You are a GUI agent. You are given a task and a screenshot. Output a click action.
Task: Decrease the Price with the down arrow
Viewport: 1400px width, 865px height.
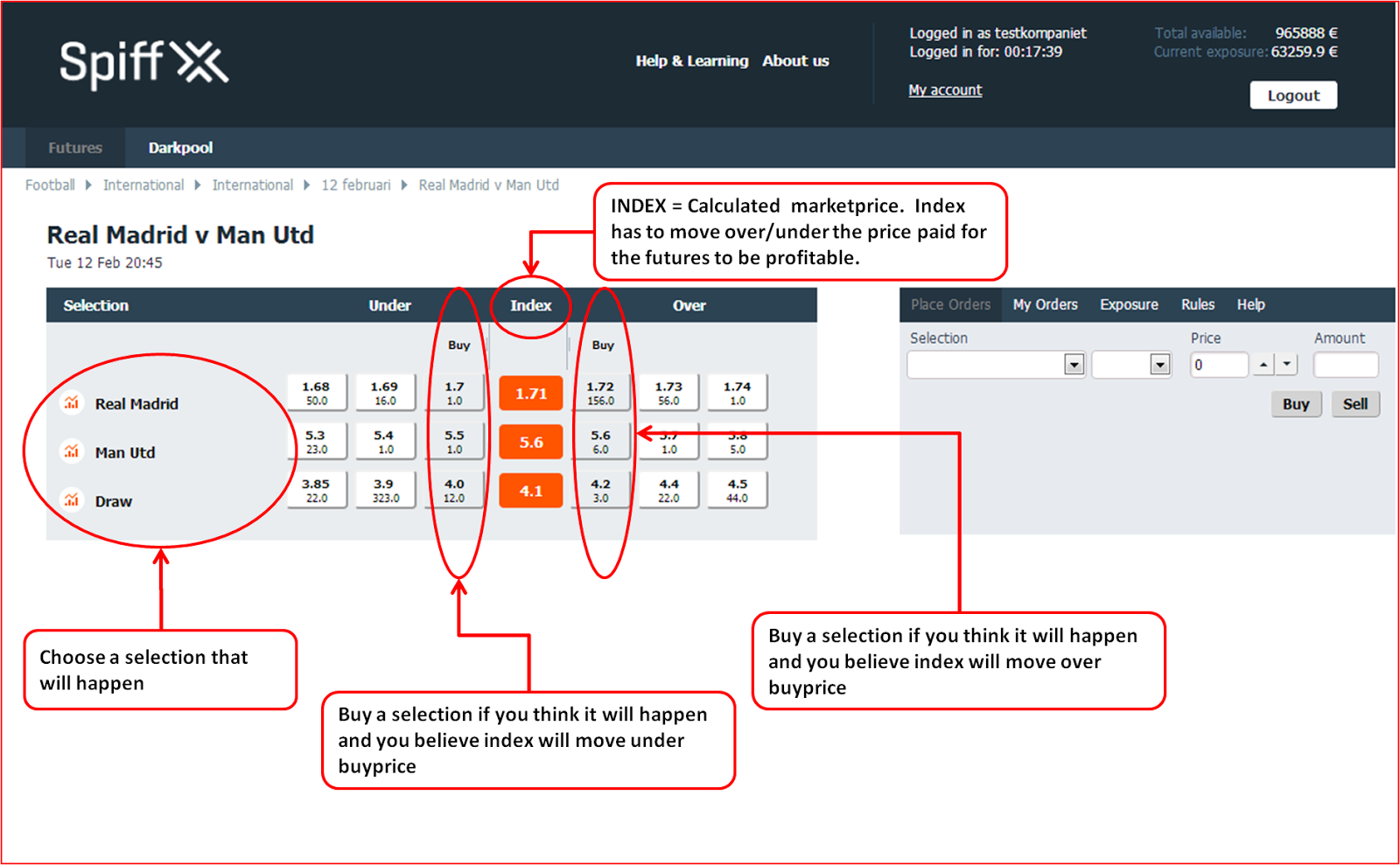pos(1286,365)
